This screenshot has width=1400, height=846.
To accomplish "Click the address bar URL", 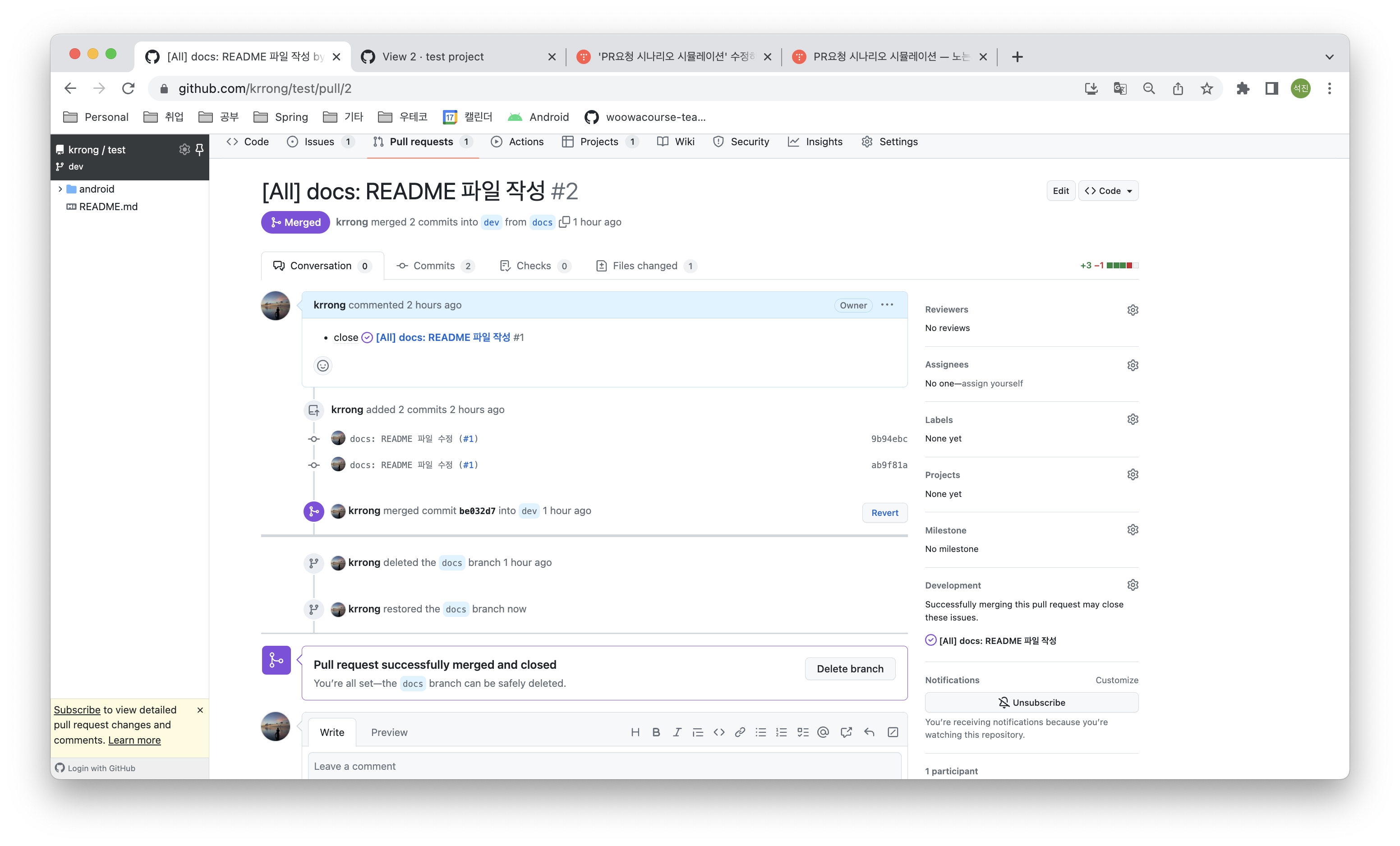I will tap(265, 89).
